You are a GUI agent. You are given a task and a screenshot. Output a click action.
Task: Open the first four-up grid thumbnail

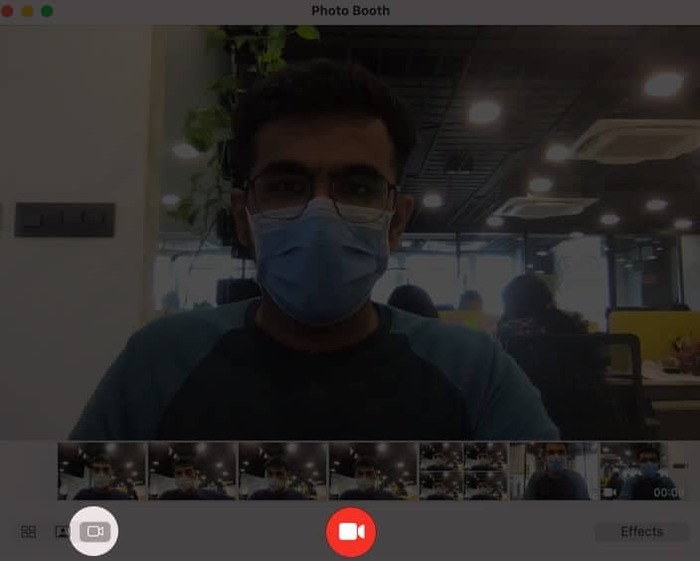441,471
